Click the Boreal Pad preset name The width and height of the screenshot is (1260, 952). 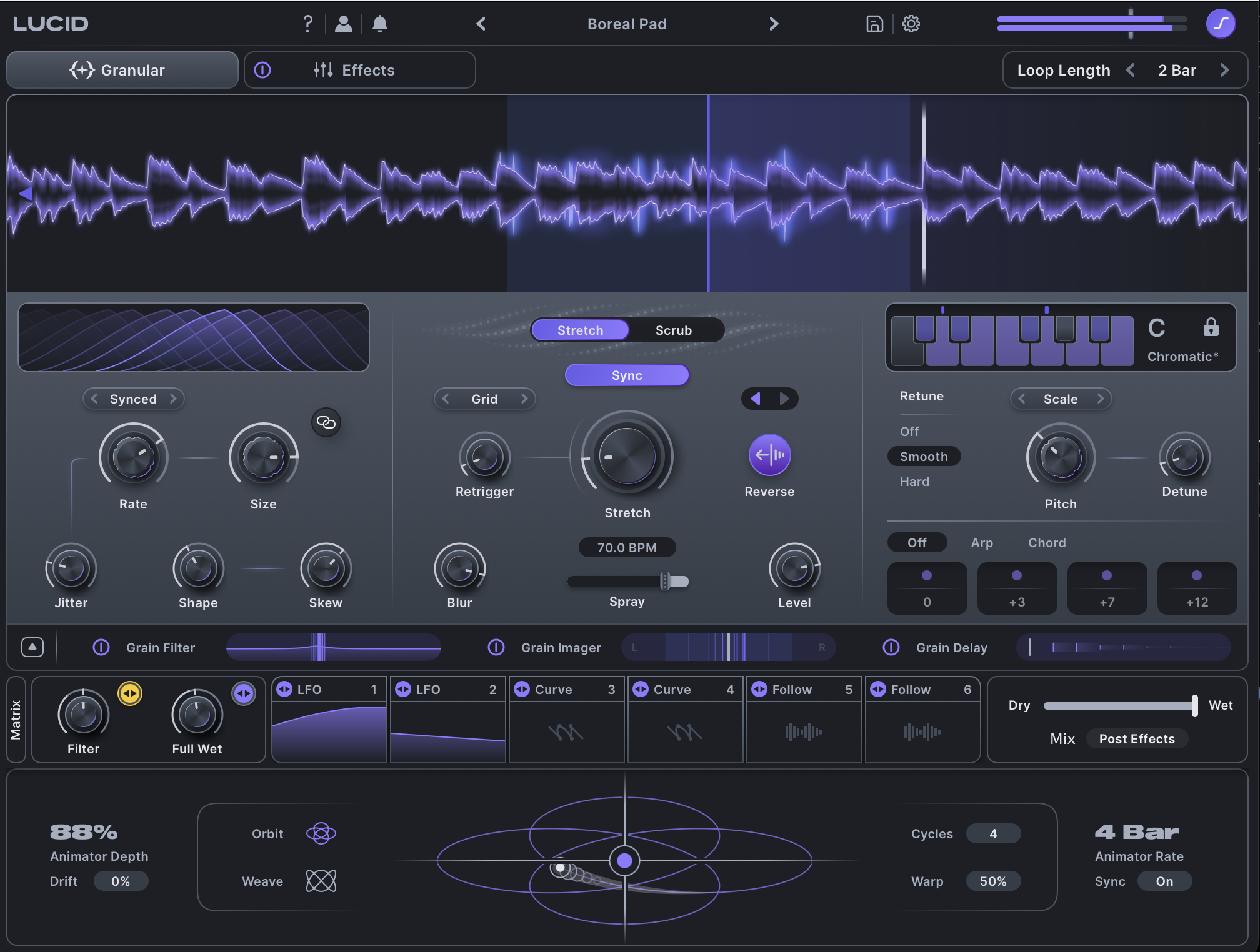pyautogui.click(x=627, y=24)
